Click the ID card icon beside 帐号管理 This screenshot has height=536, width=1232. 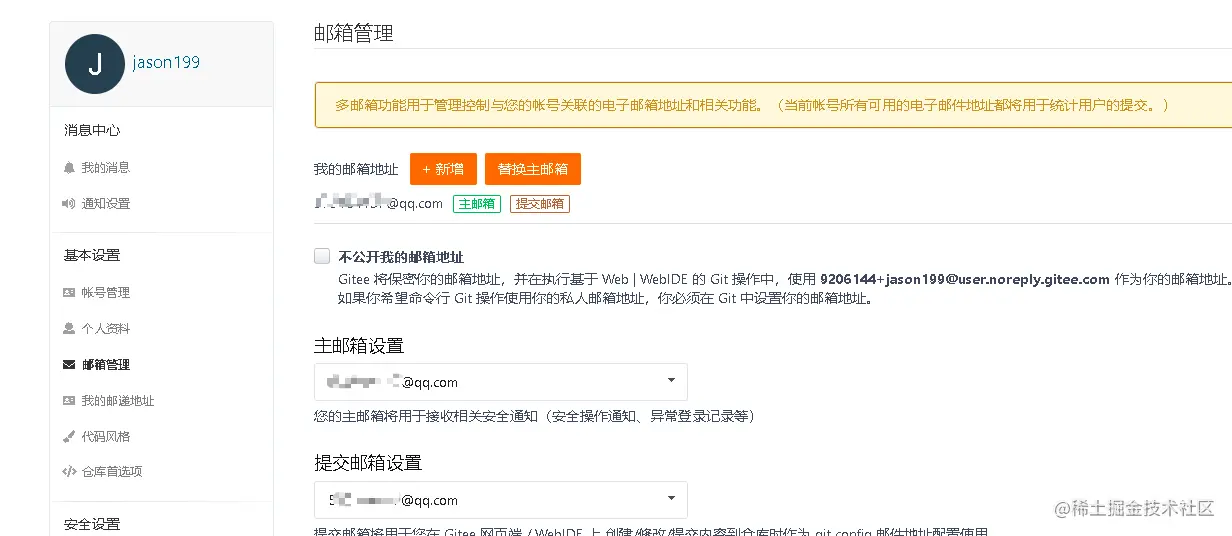69,293
